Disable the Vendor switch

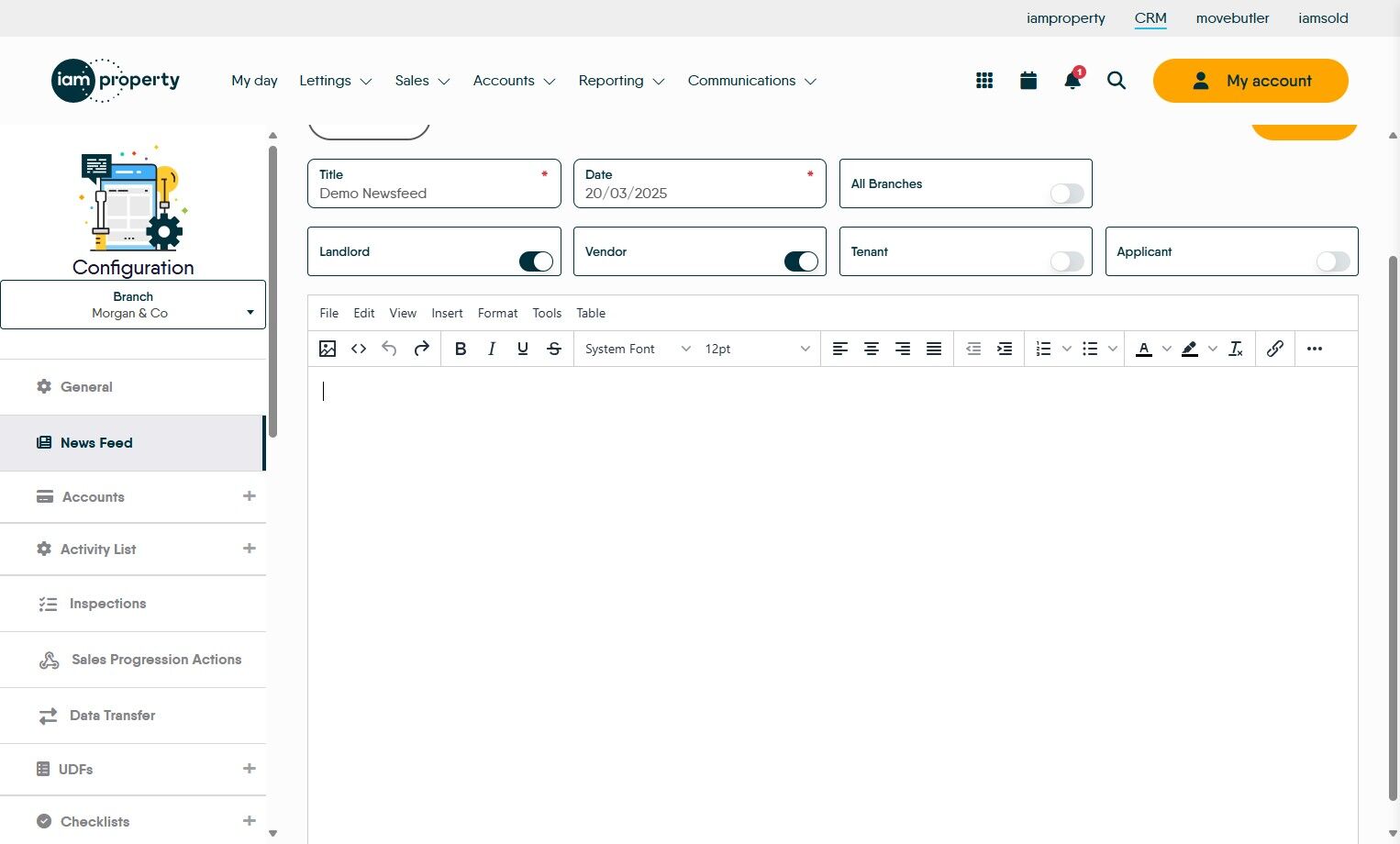801,261
